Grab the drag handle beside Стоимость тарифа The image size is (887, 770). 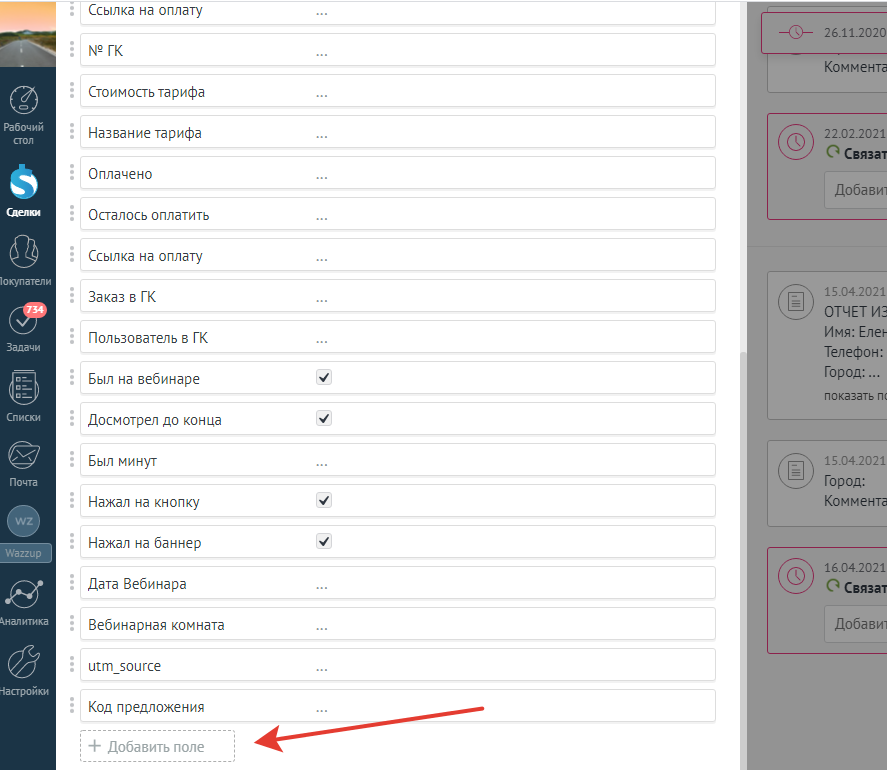[72, 92]
